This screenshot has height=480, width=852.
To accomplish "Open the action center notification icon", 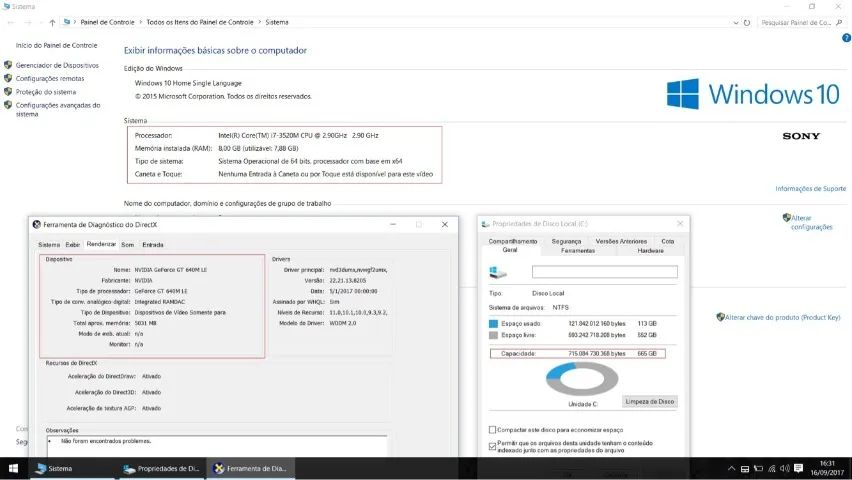I will [x=798, y=469].
